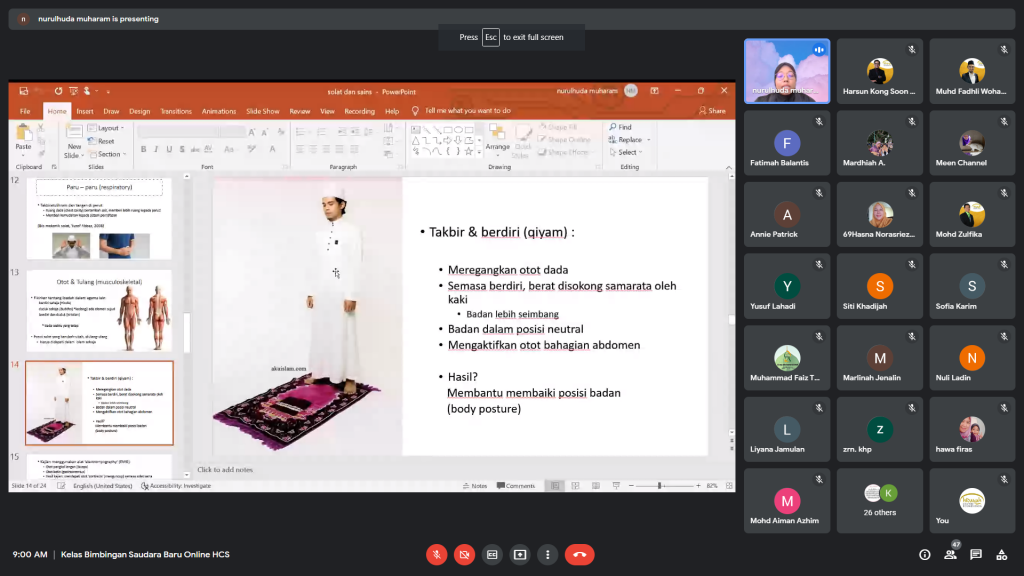
Task: Show the participants people panel
Action: click(950, 554)
